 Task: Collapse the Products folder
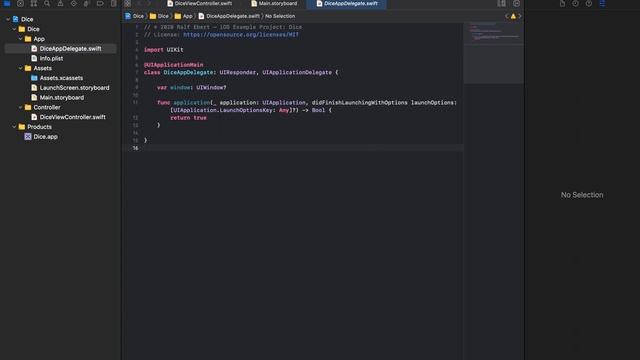point(14,127)
